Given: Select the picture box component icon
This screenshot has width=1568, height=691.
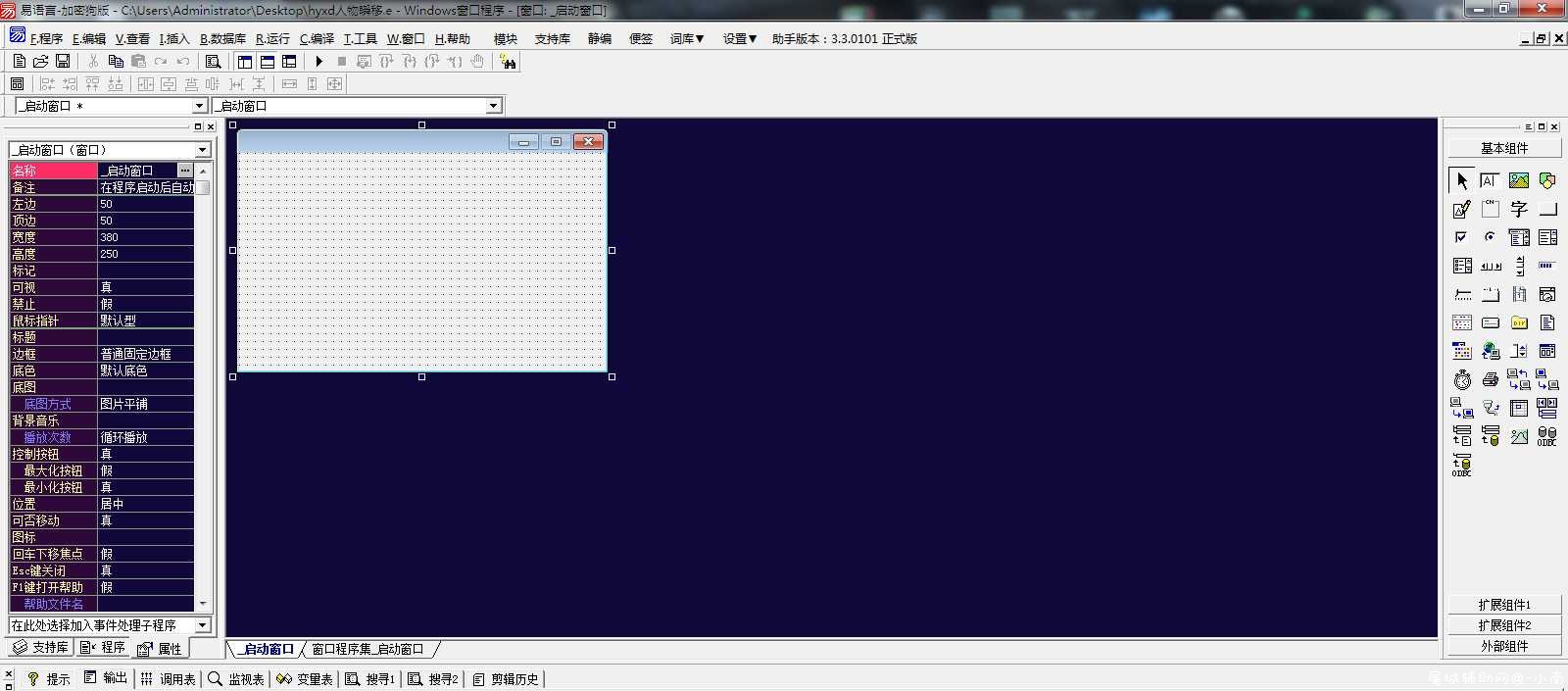Looking at the screenshot, I should [x=1519, y=180].
